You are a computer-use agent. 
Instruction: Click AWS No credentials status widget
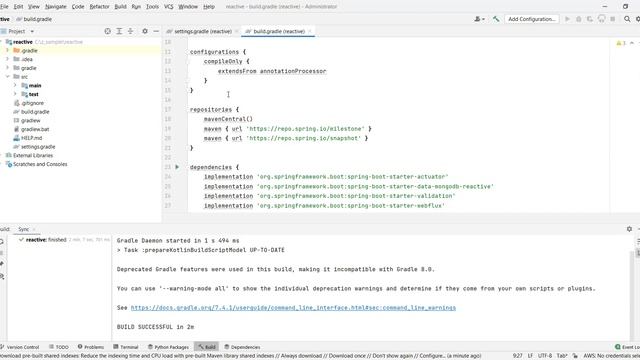click(x=611, y=356)
